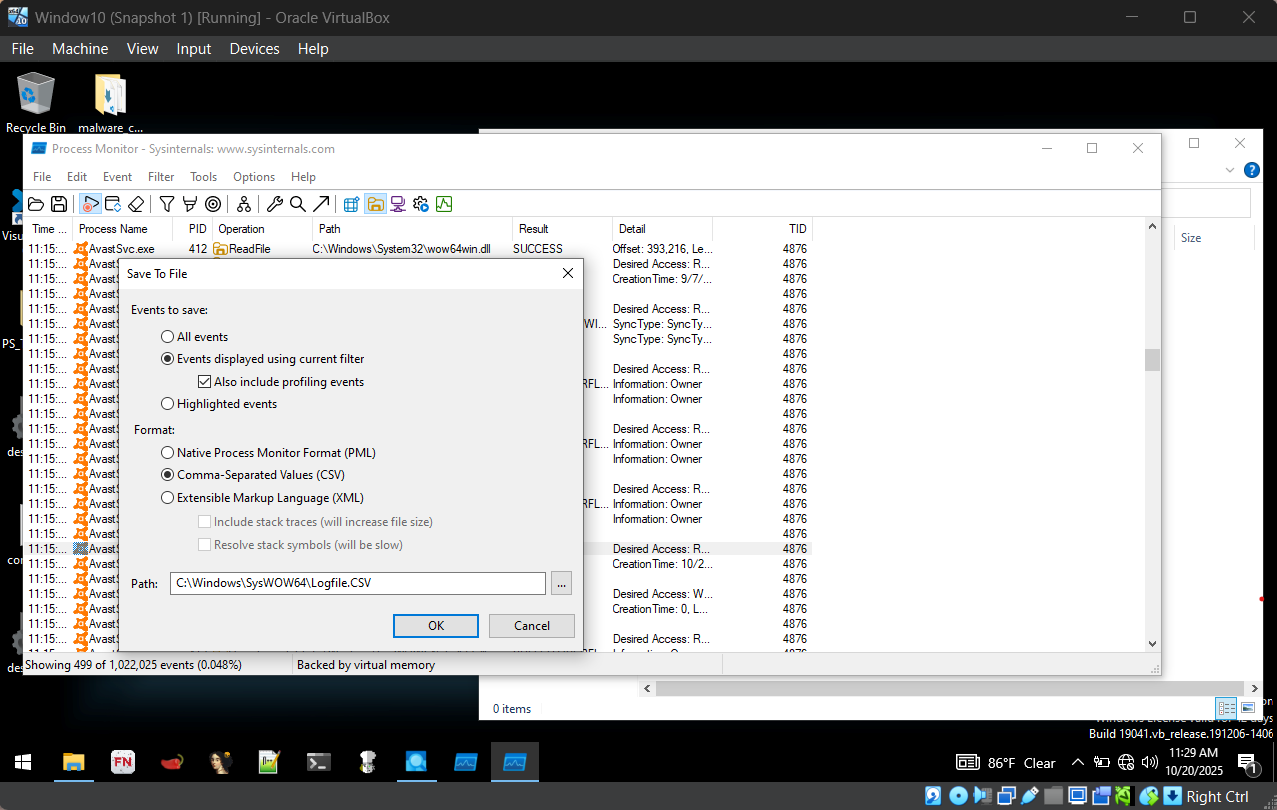1277x810 pixels.
Task: Click the Jump to Object arrow icon
Action: point(321,204)
